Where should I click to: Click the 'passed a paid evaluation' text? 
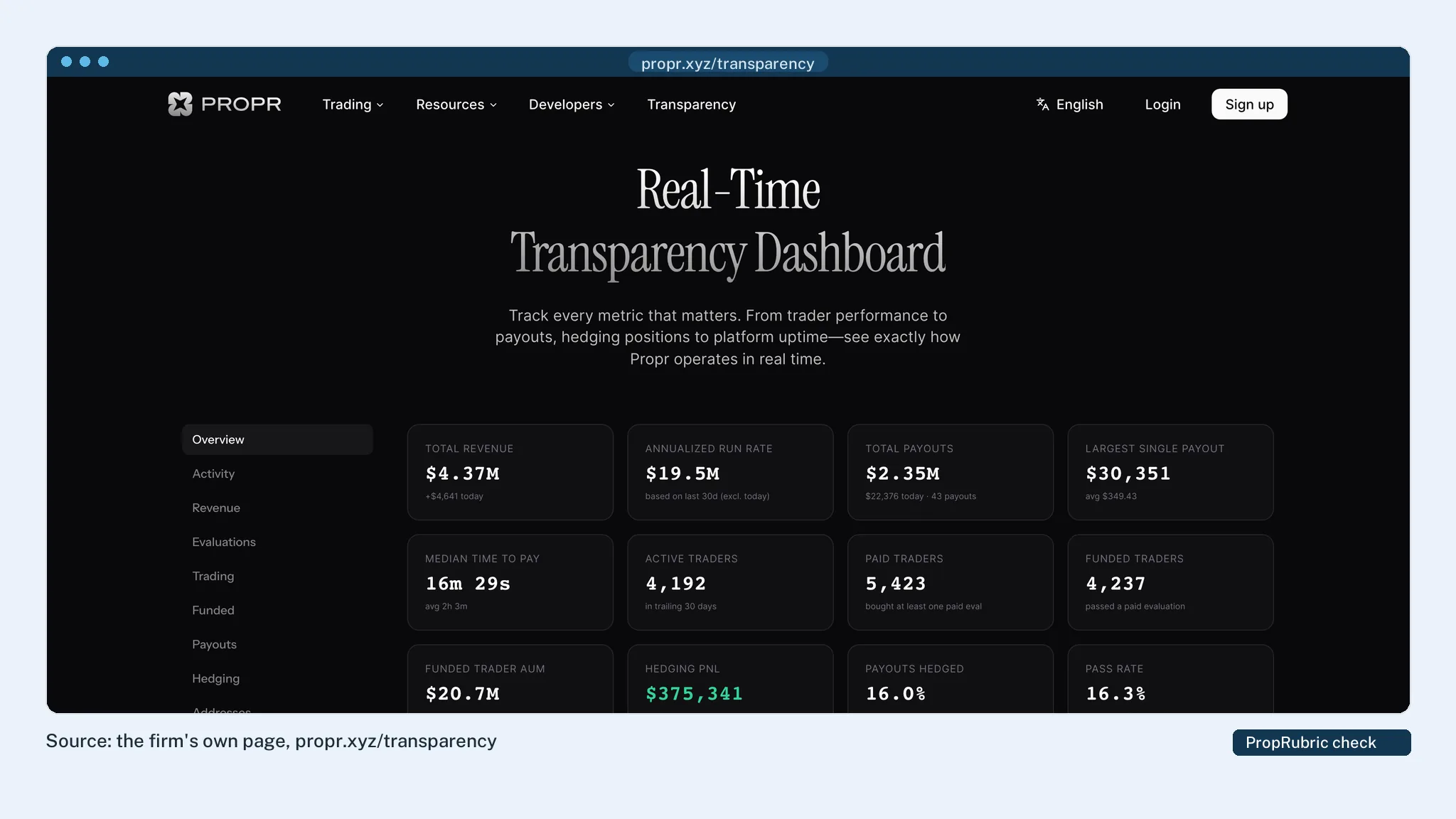pyautogui.click(x=1135, y=606)
